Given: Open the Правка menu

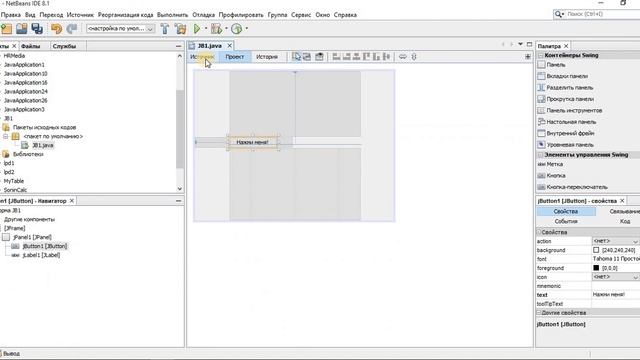Looking at the screenshot, I should [x=11, y=15].
